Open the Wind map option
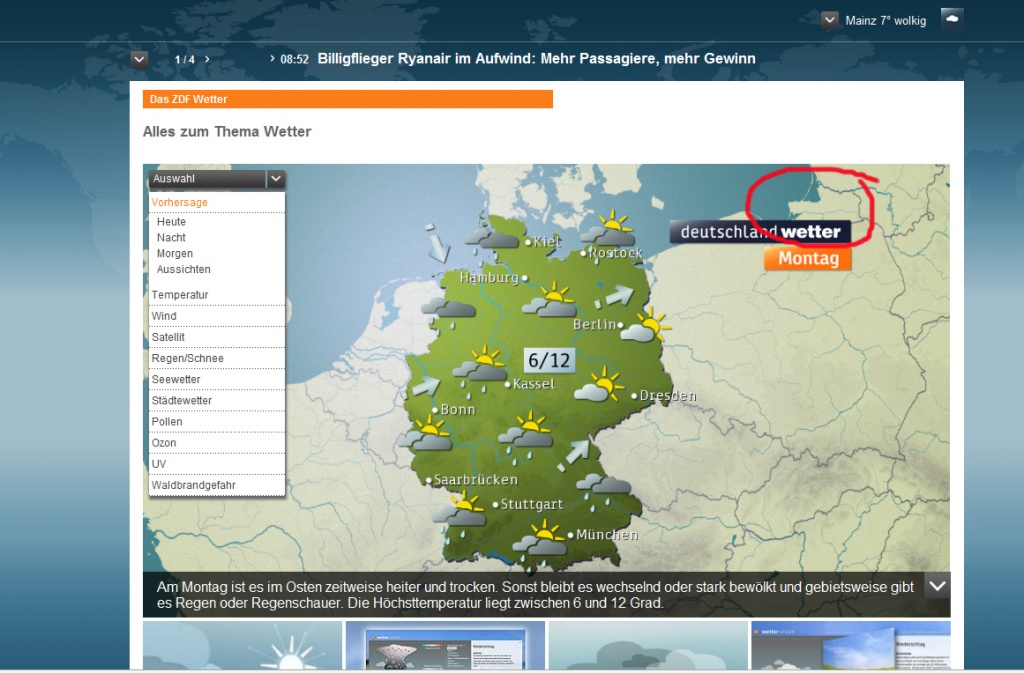The height and width of the screenshot is (673, 1024). tap(217, 316)
